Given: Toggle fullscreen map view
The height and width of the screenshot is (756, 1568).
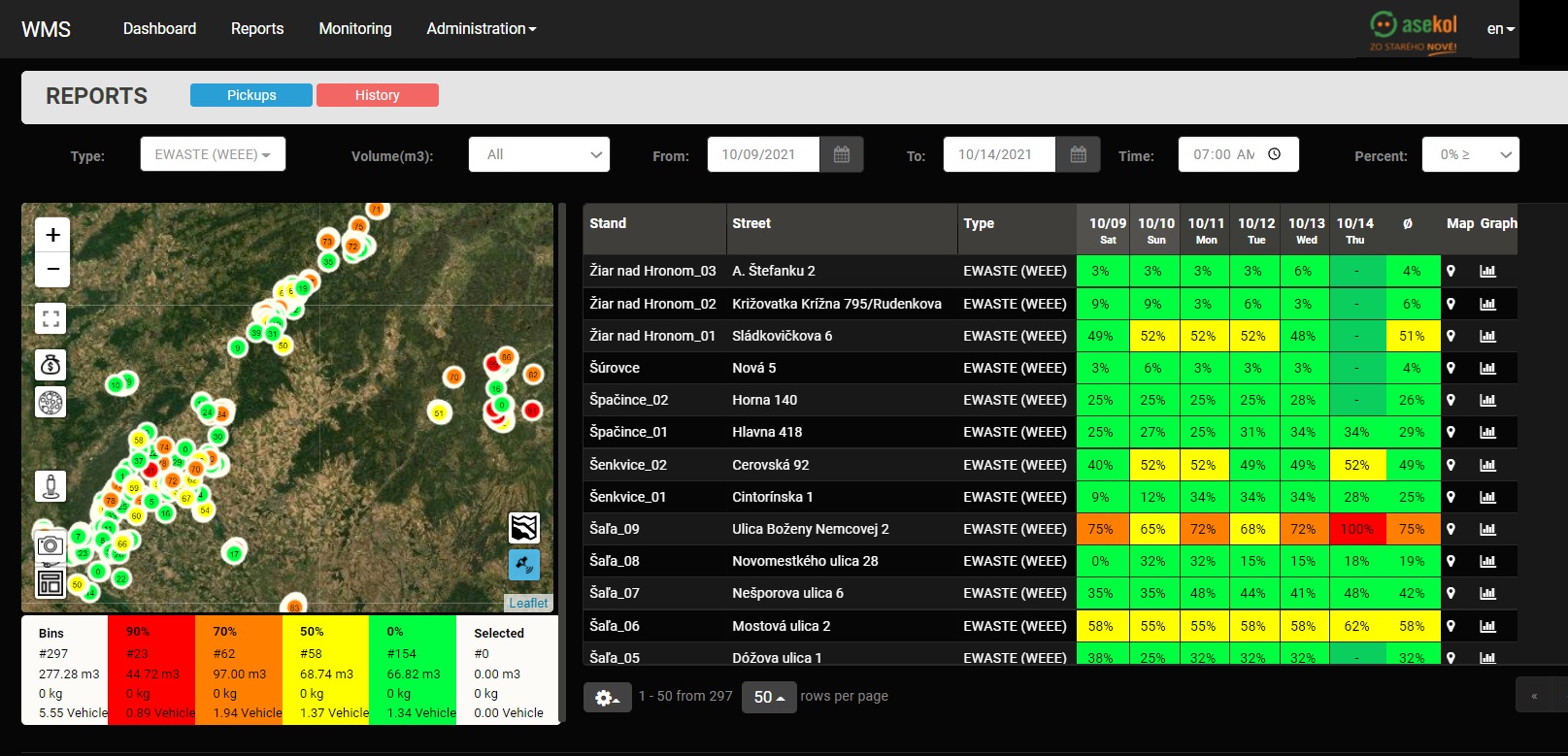Looking at the screenshot, I should pyautogui.click(x=51, y=318).
